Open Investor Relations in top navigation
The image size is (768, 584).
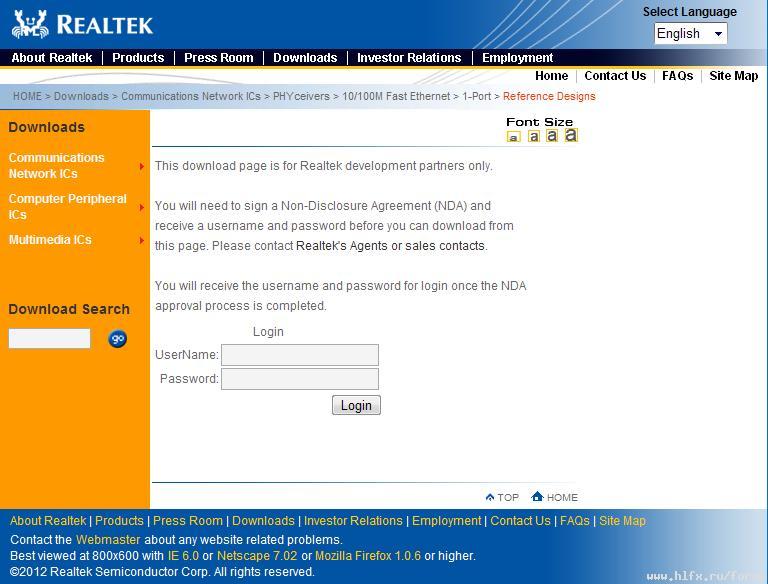coord(409,58)
